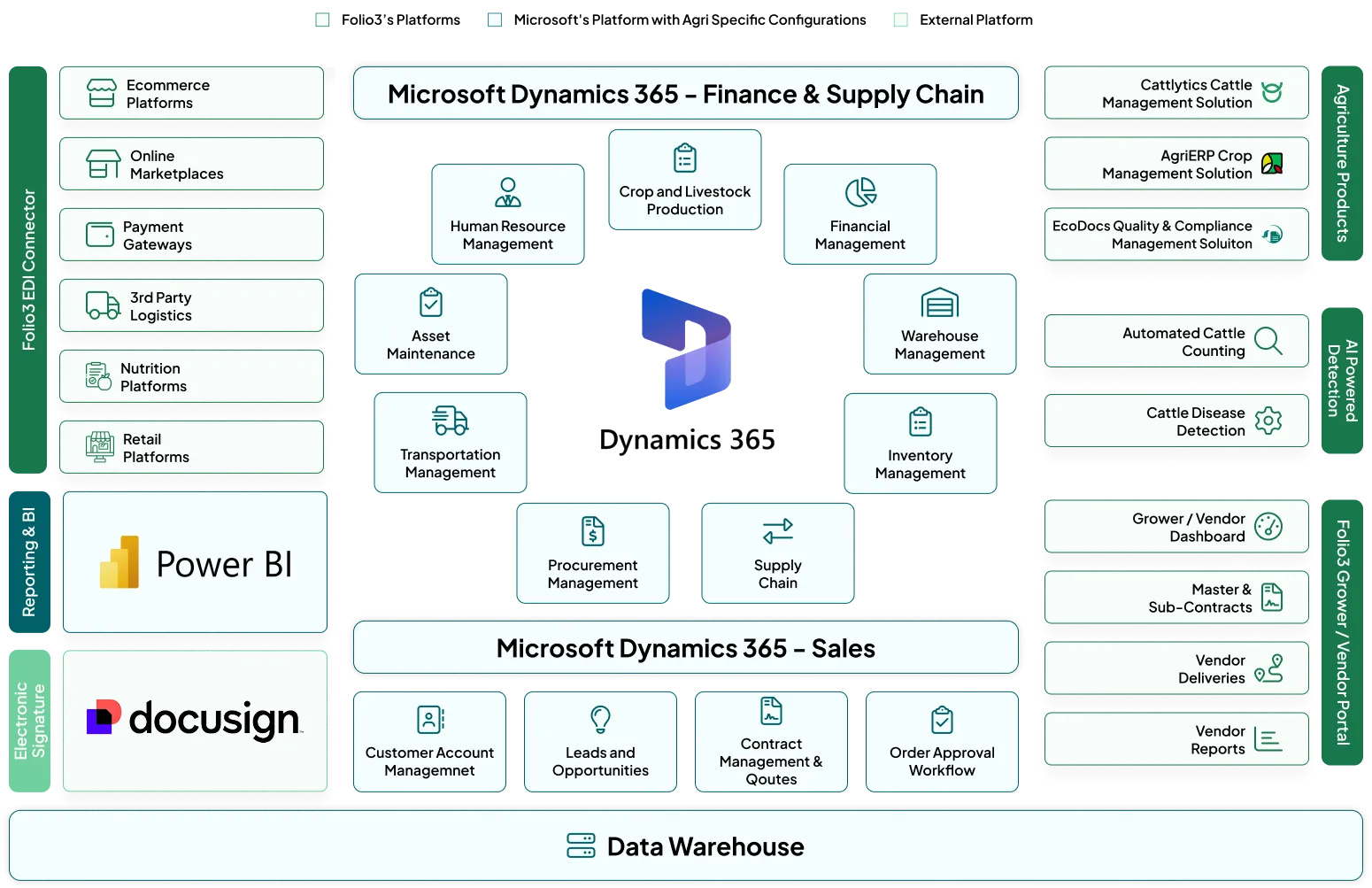Click the Cattle Disease Detection gear icon

1268,421
